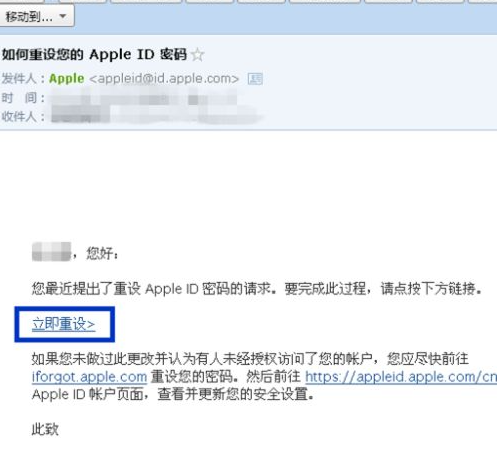Image resolution: width=499 pixels, height=451 pixels.
Task: Select the email subject 如何重设您的 Apple ID 密码
Action: 94,54
